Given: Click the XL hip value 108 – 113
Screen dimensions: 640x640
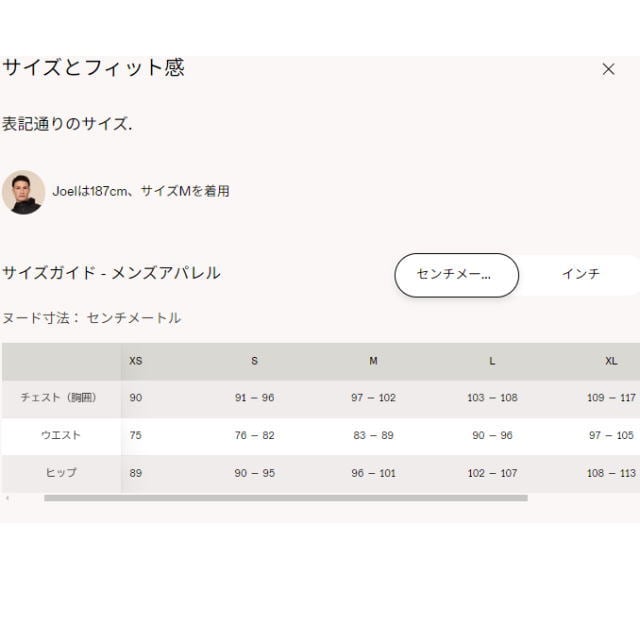Looking at the screenshot, I should coord(611,472).
